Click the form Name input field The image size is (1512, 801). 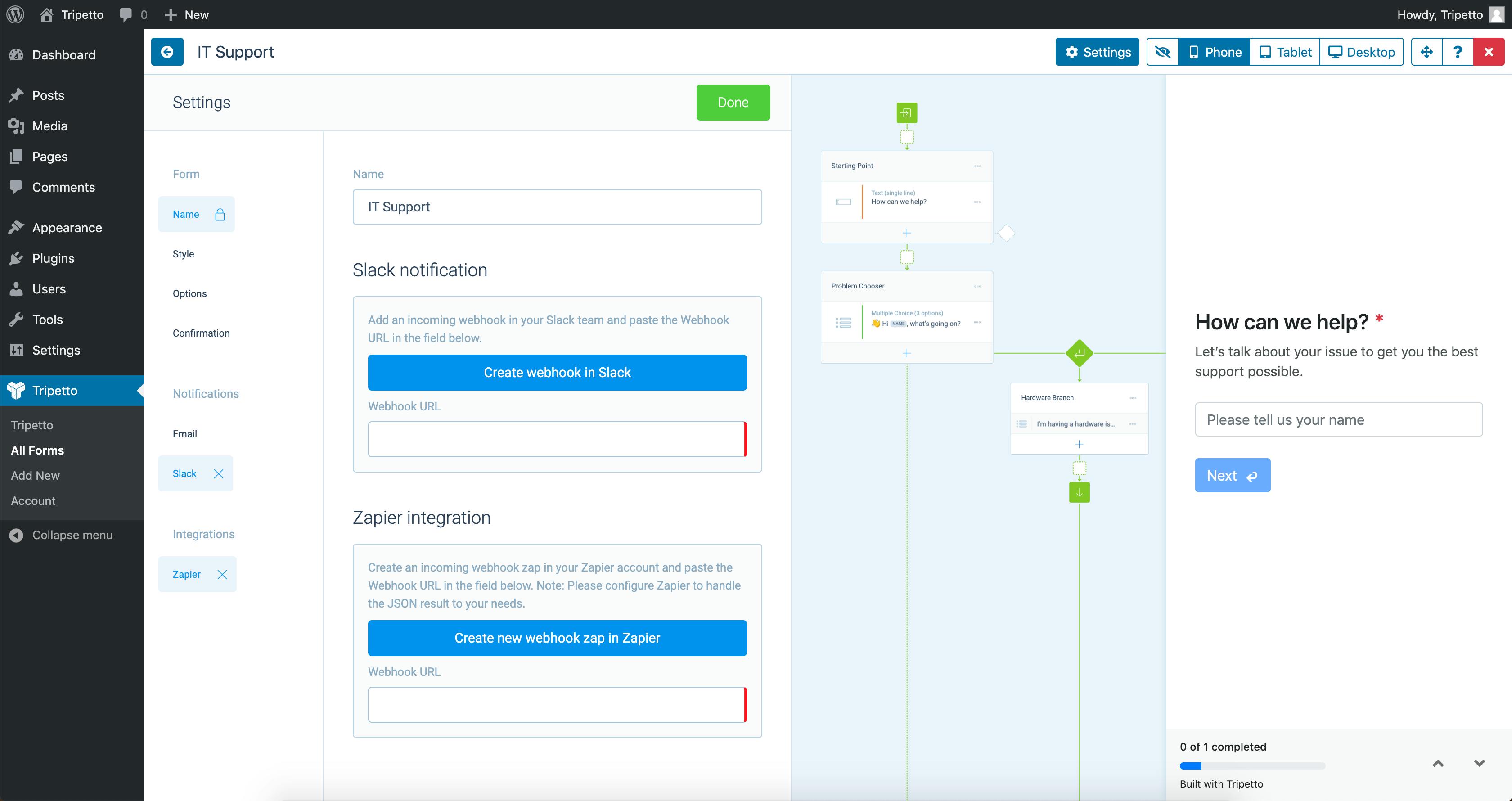point(557,207)
